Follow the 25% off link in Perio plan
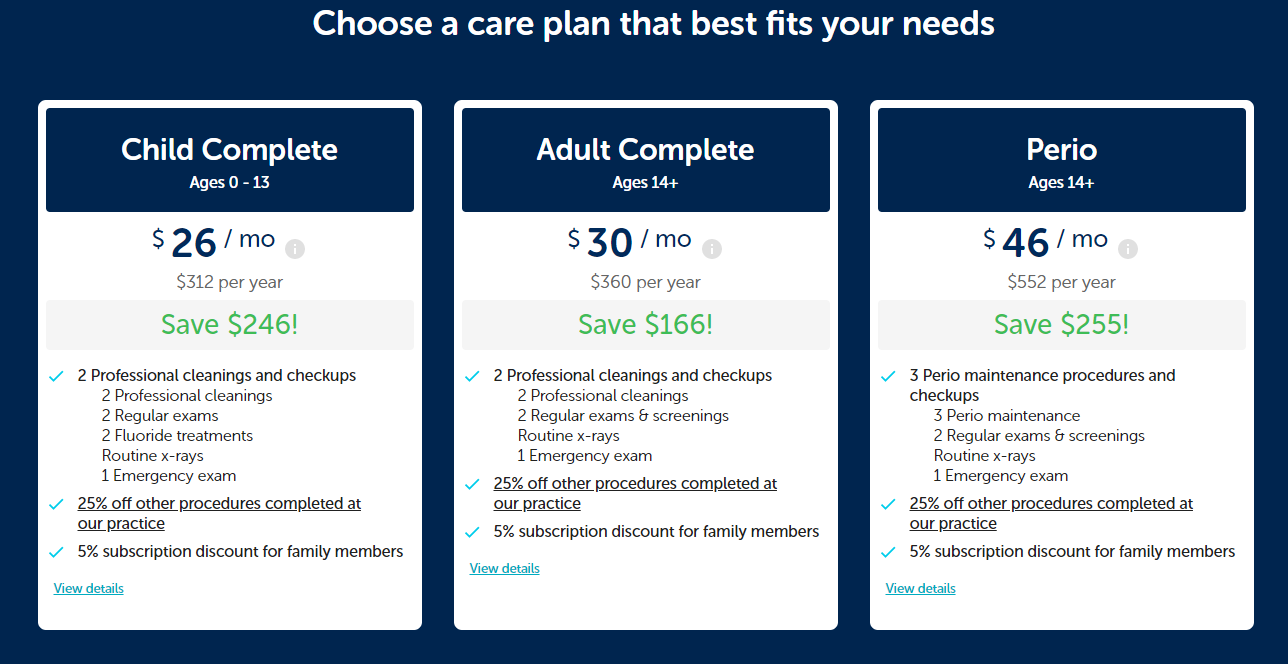The width and height of the screenshot is (1288, 664). coord(1051,513)
